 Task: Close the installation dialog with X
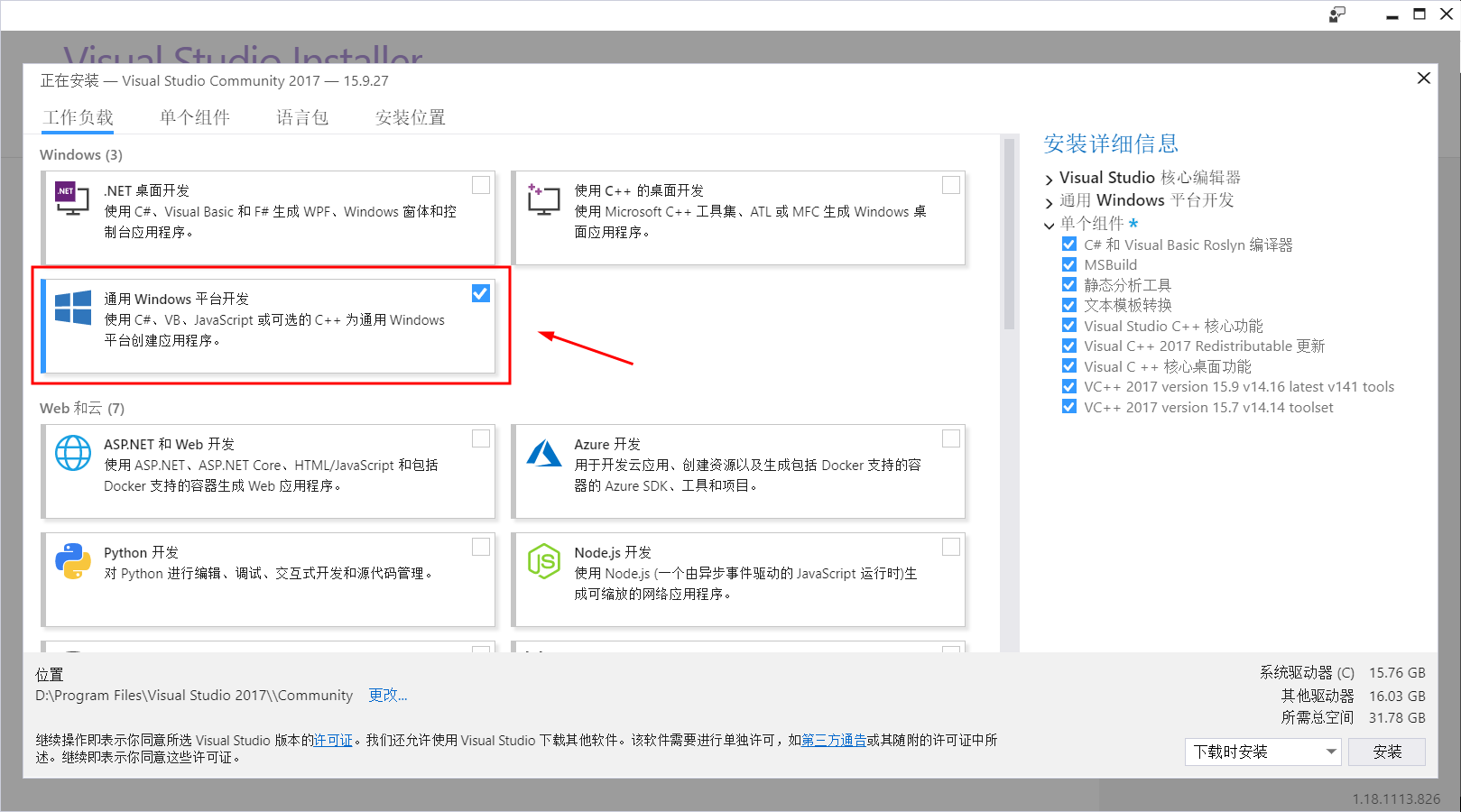tap(1424, 78)
